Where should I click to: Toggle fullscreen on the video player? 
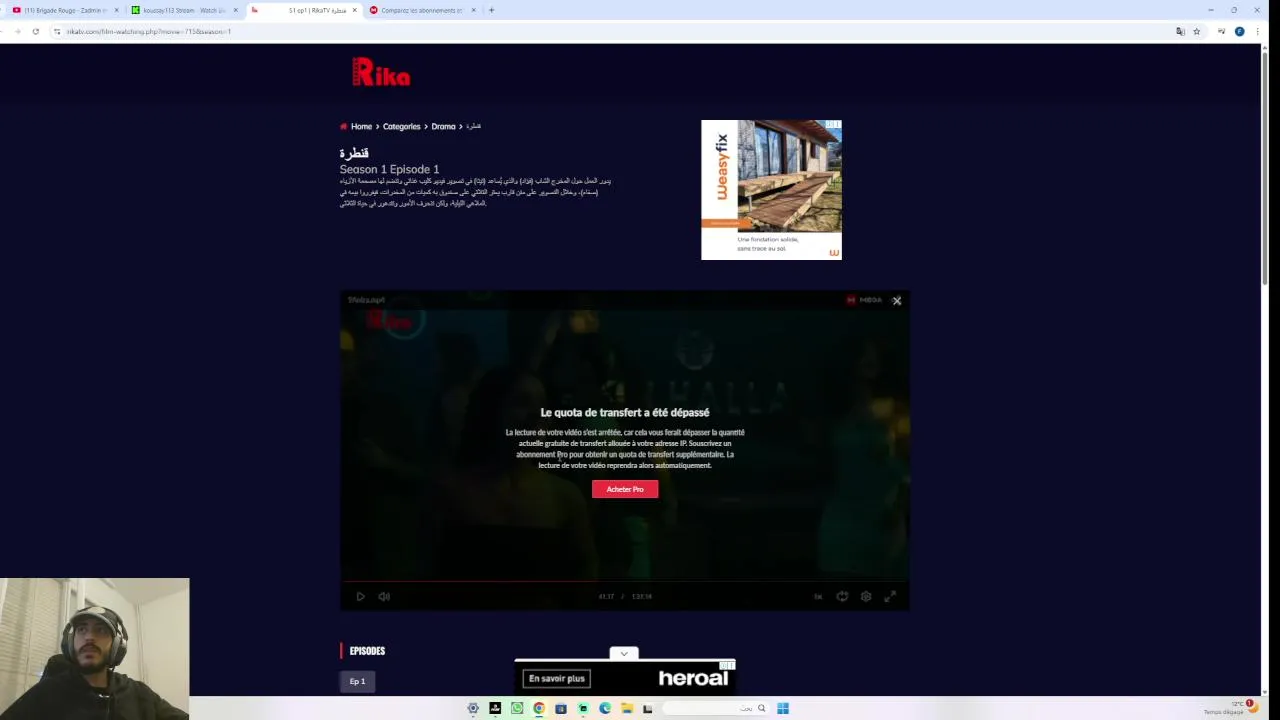point(890,597)
